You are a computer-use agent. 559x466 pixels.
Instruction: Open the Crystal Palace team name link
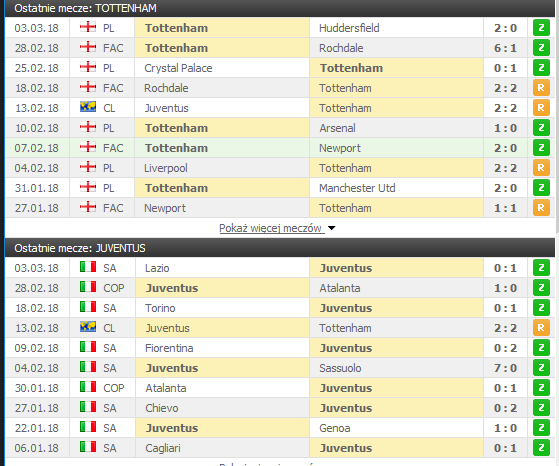[x=178, y=68]
